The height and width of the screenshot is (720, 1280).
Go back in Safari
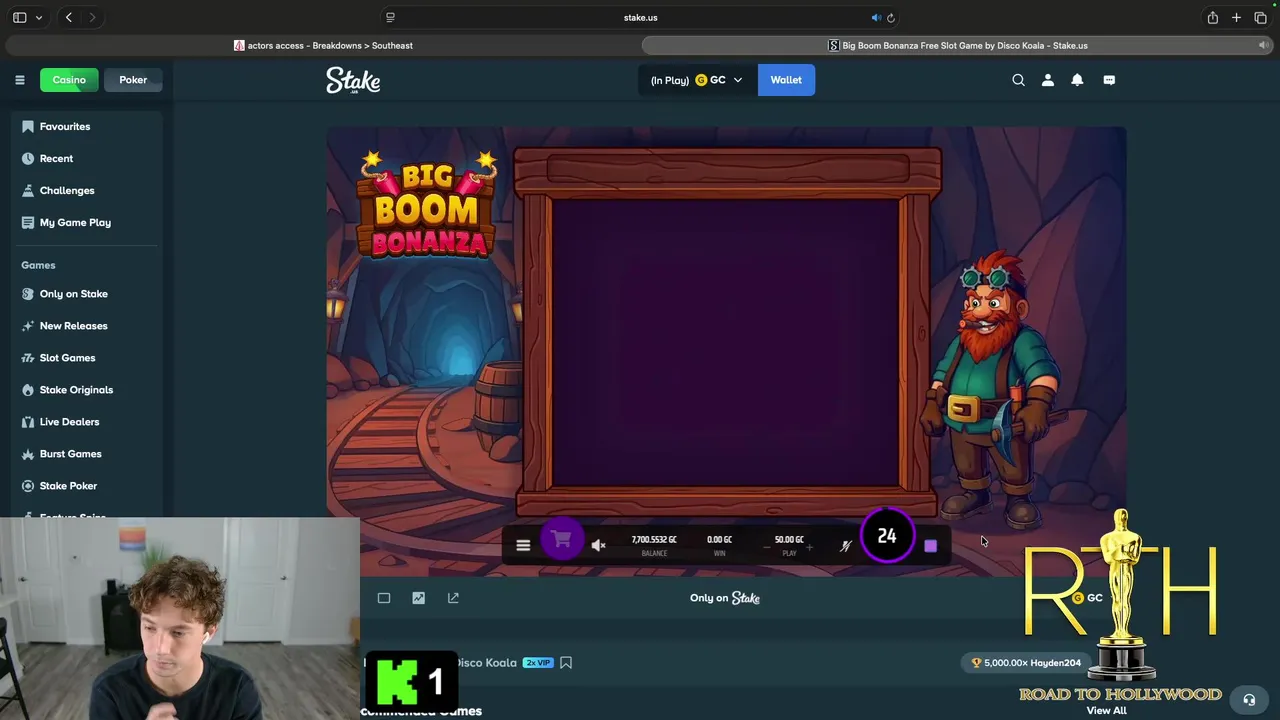68,17
